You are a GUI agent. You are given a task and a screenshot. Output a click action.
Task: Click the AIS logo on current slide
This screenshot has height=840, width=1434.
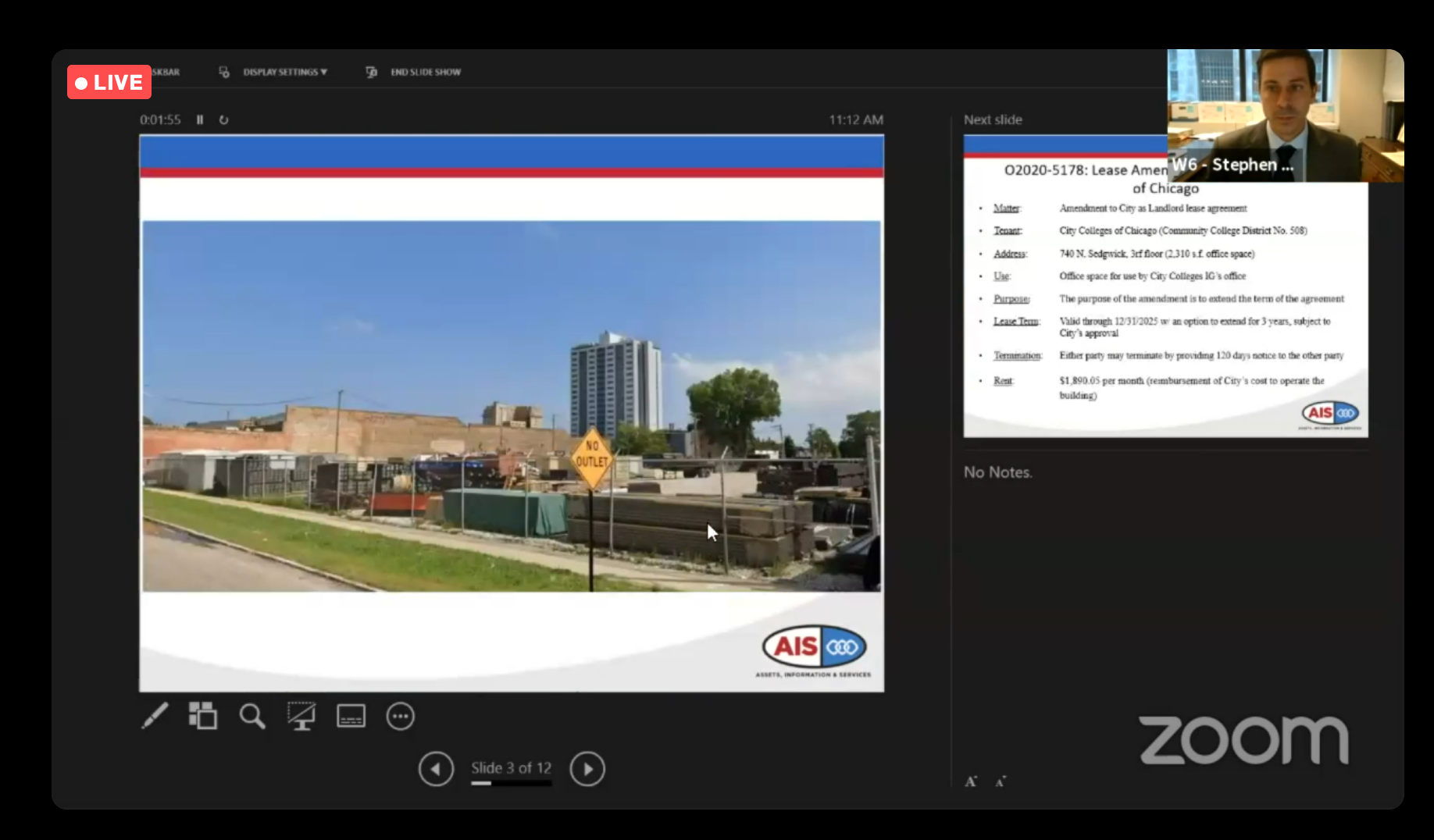click(x=814, y=650)
